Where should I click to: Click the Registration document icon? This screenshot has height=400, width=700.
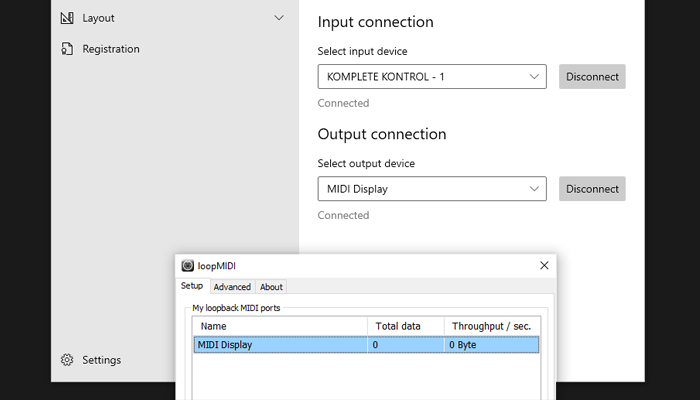(x=67, y=49)
